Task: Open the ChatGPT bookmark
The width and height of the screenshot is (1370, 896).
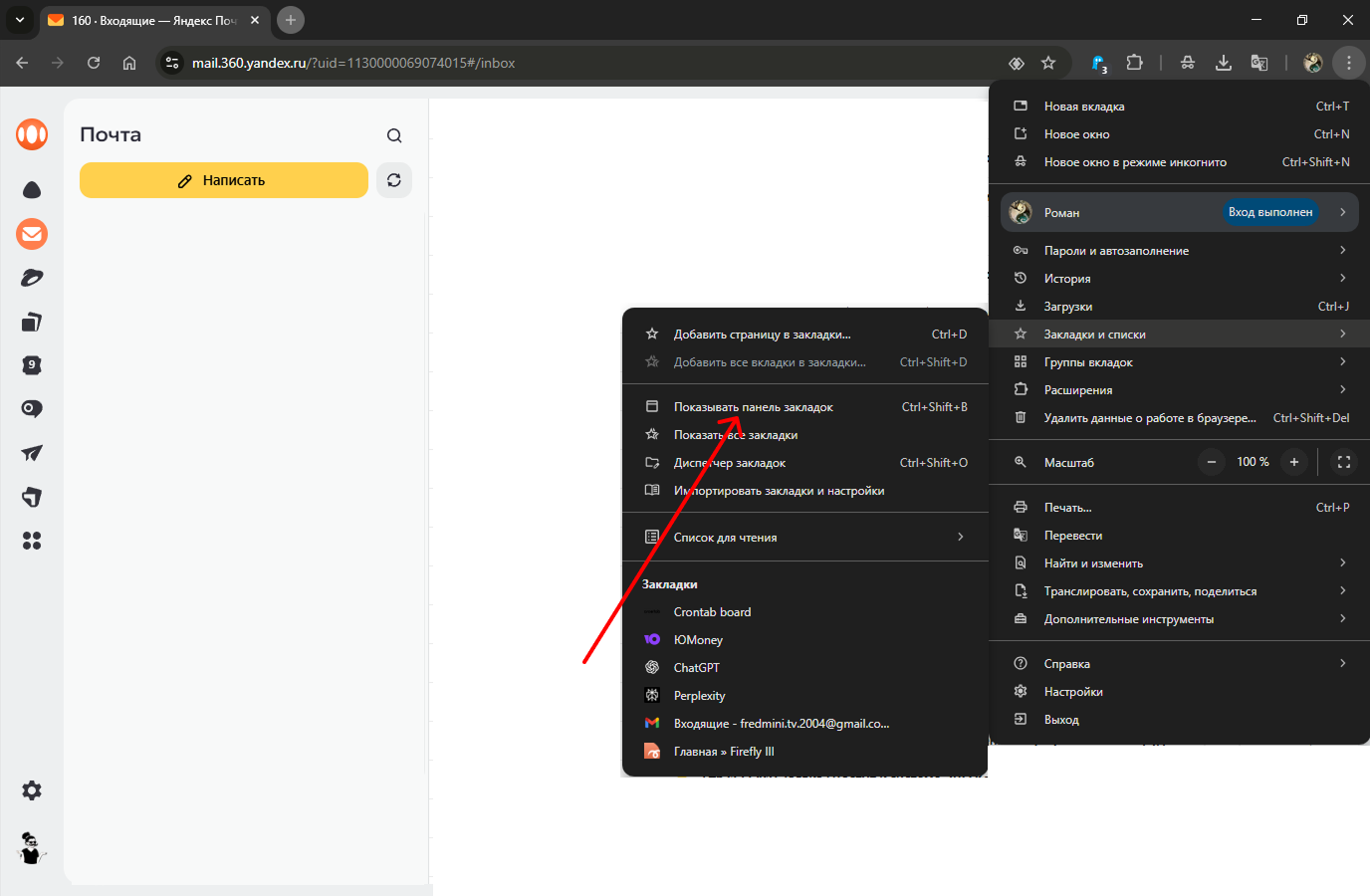Action: (696, 668)
